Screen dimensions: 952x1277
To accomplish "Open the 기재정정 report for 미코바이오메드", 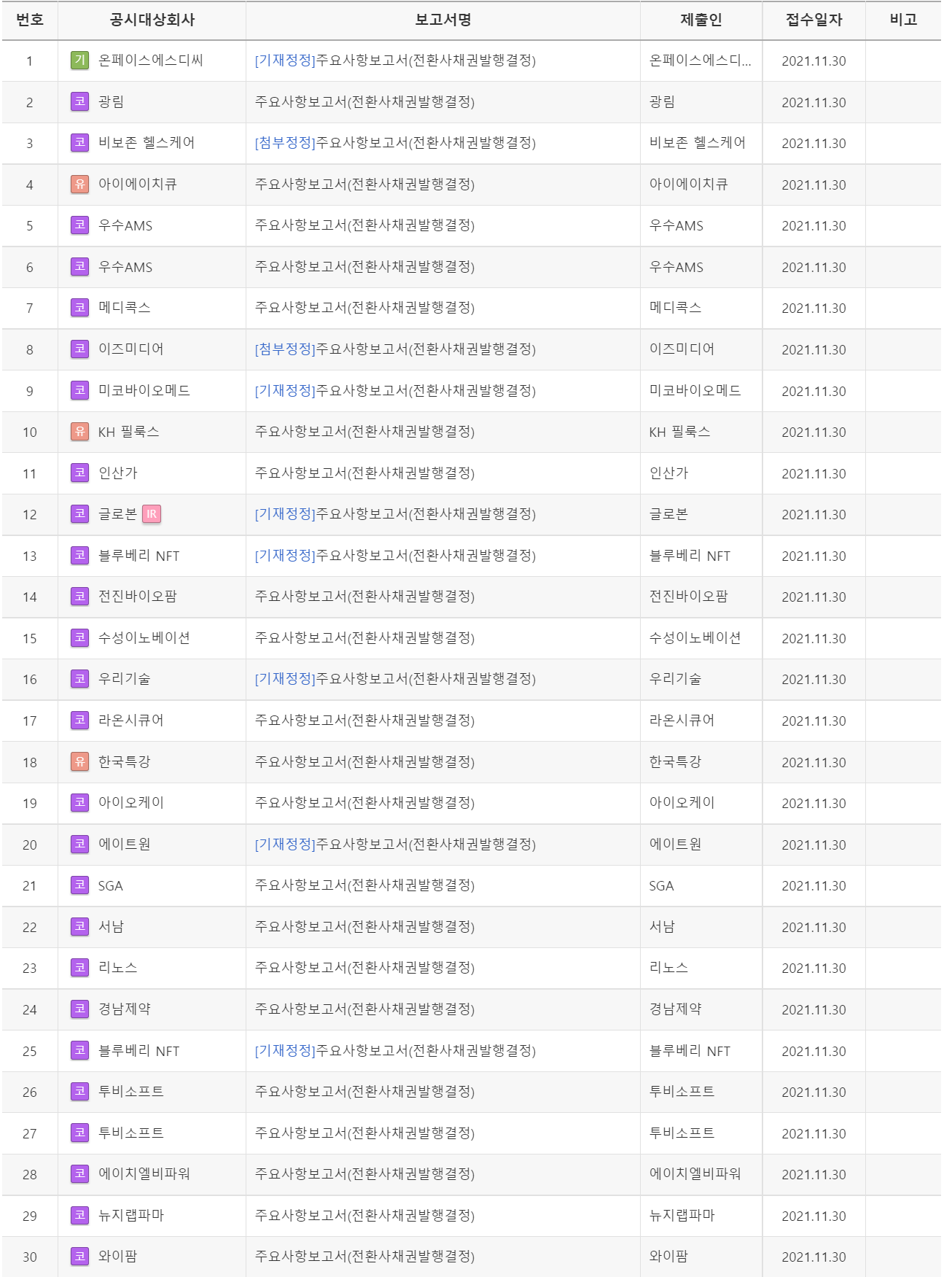I will point(395,390).
